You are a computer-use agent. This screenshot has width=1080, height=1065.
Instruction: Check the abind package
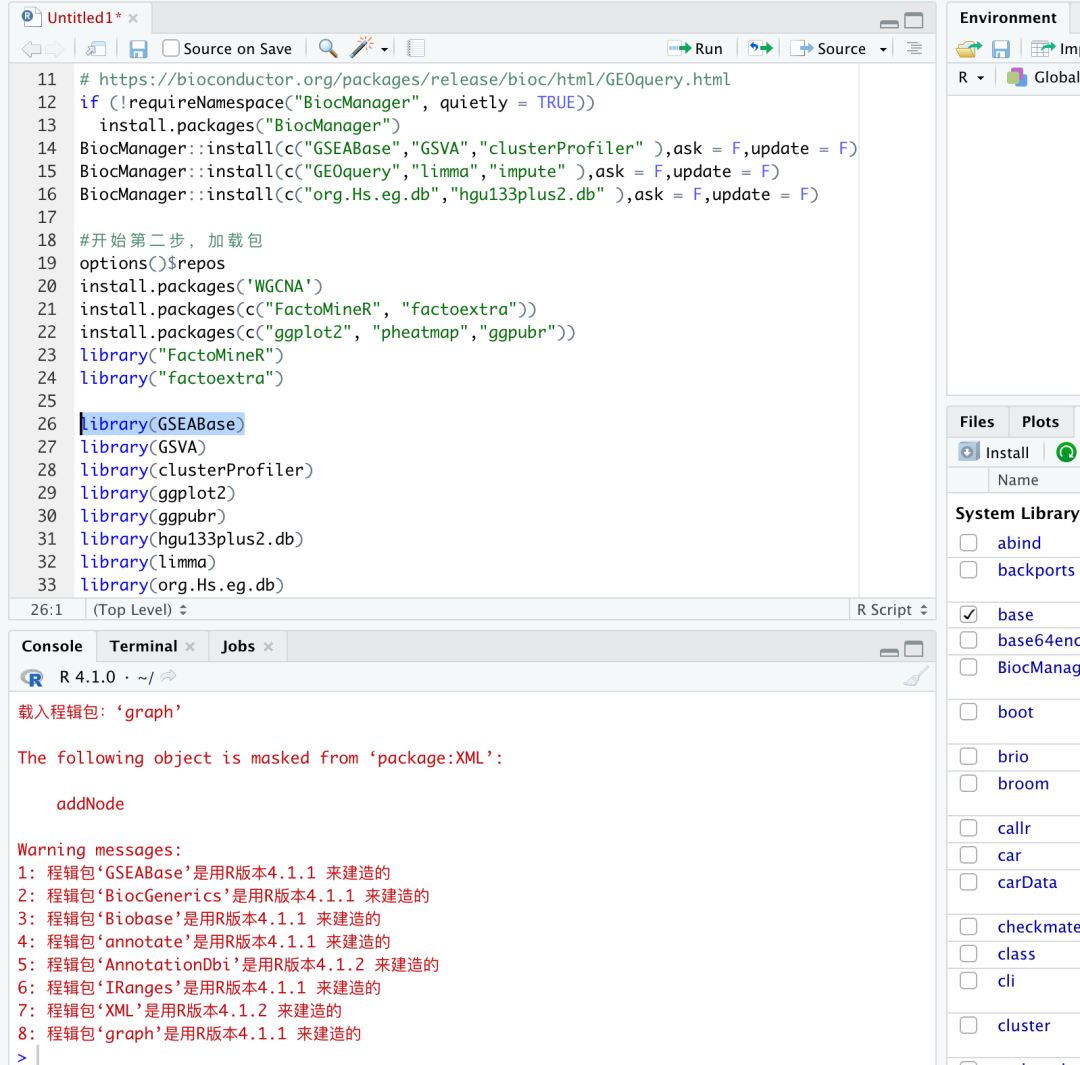pos(968,543)
